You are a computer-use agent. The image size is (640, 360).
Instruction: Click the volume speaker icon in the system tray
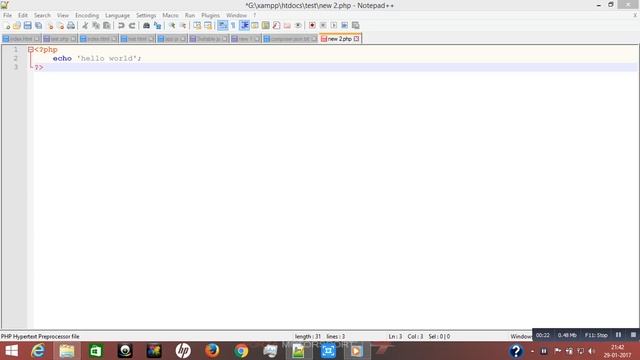(x=591, y=351)
